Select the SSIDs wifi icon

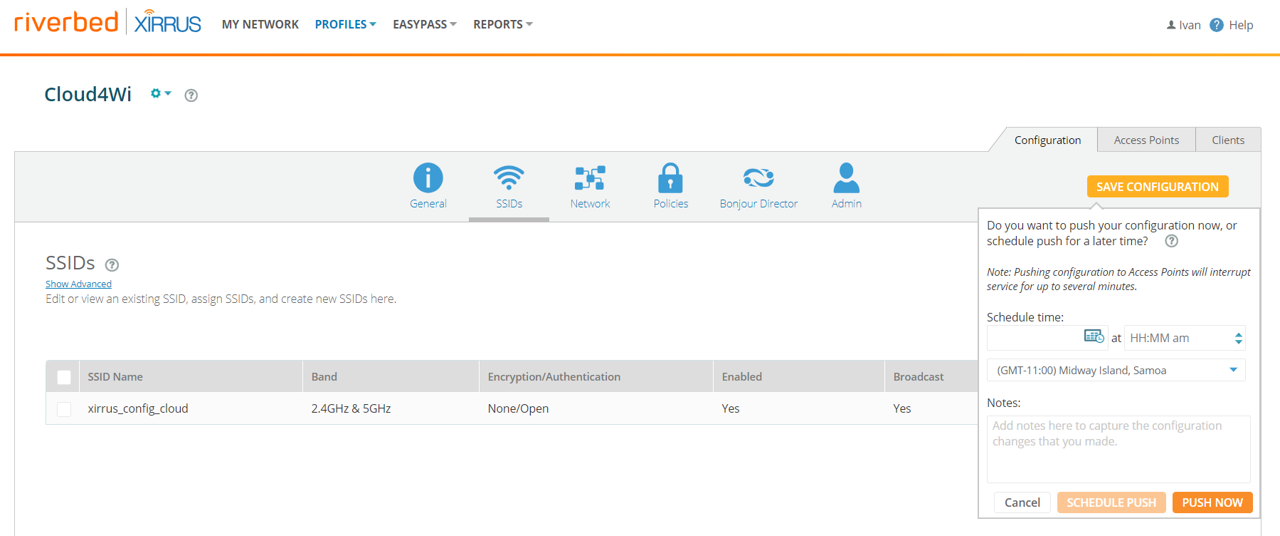(509, 179)
